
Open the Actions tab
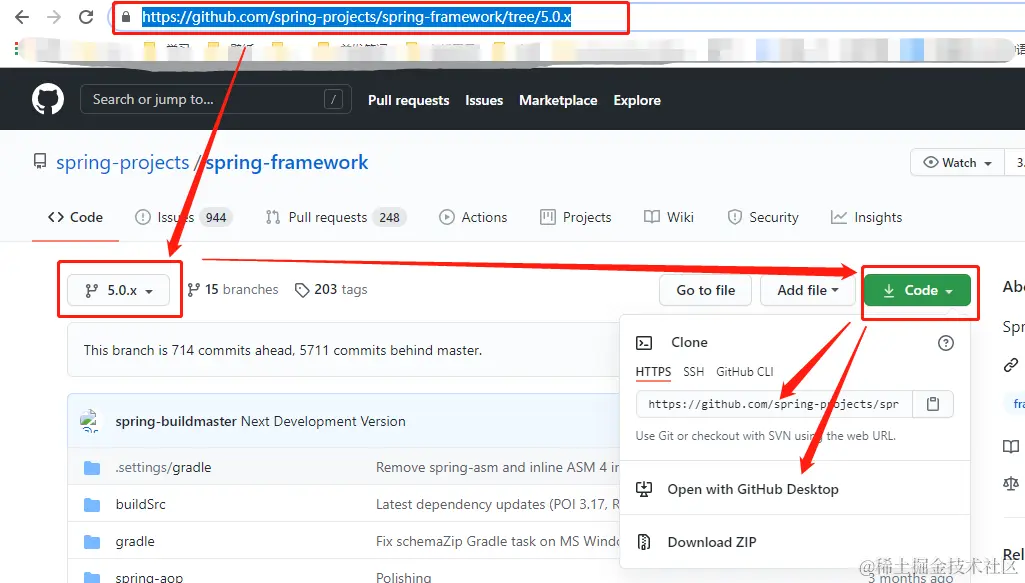click(473, 217)
